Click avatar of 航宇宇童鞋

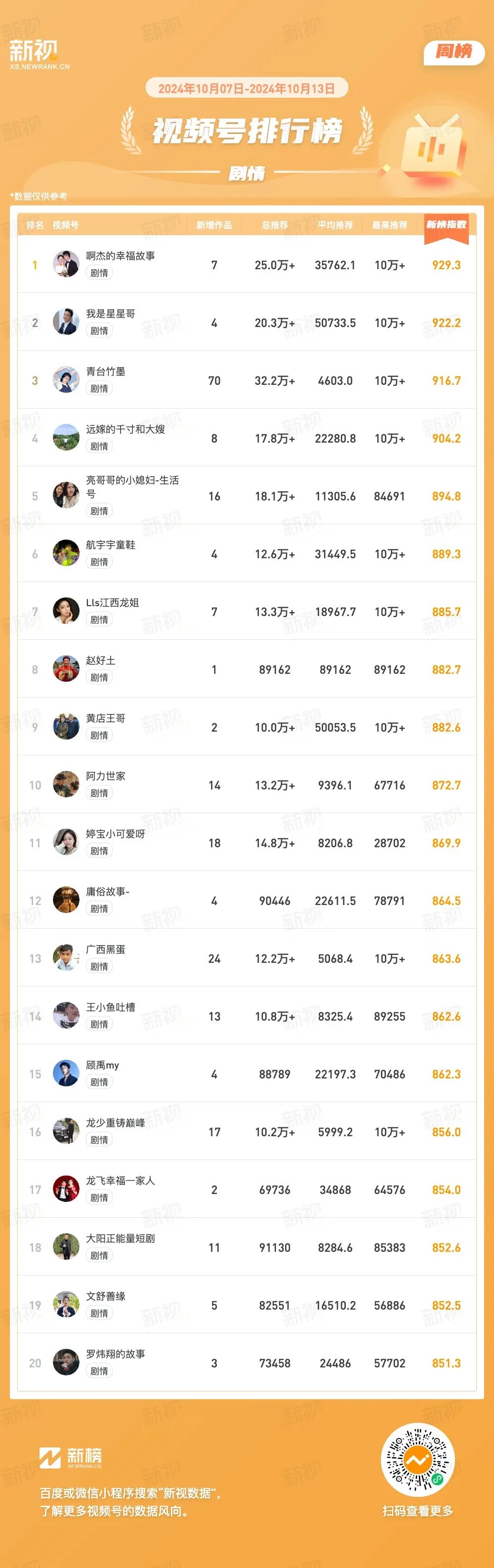pos(66,553)
